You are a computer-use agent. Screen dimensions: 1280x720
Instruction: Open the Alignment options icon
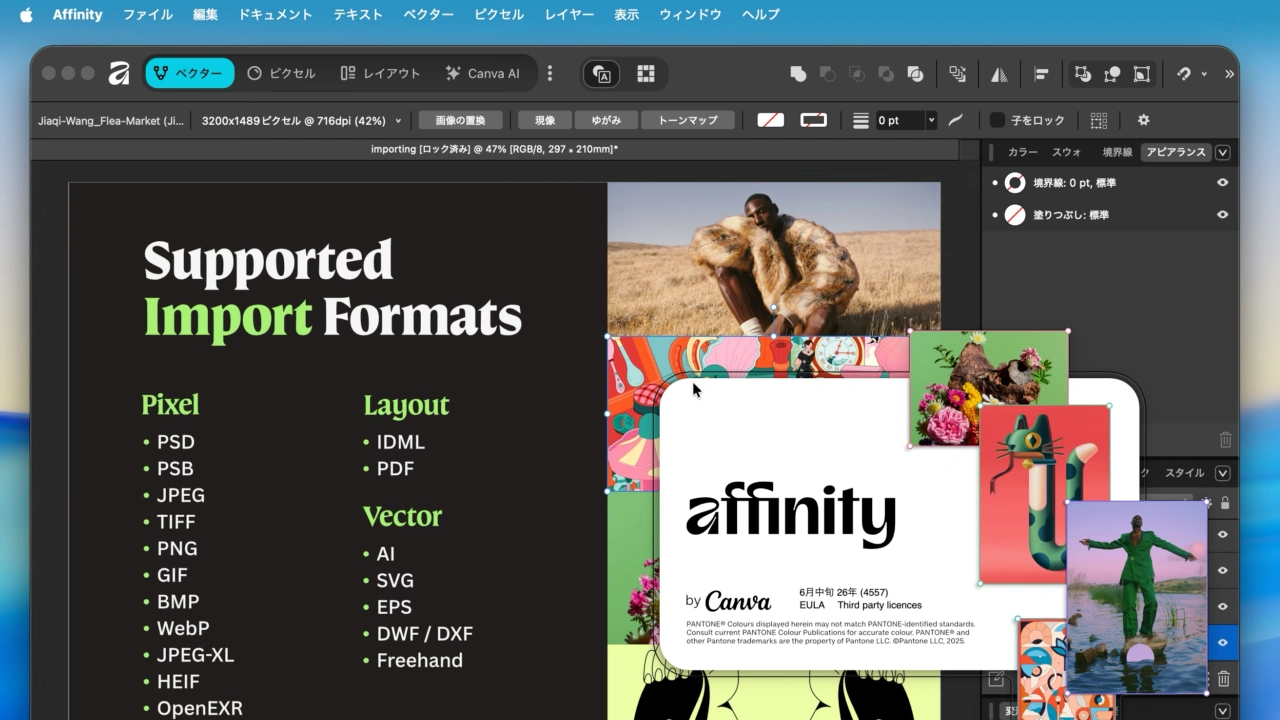coord(1041,73)
